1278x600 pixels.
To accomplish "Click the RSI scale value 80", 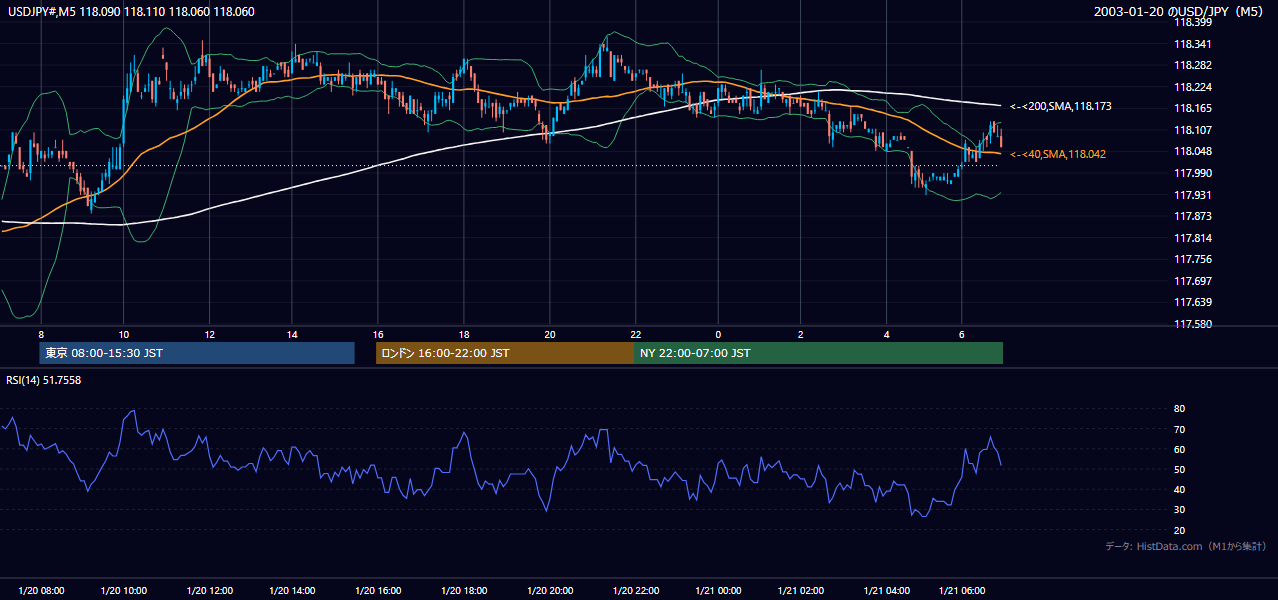I will [1180, 409].
